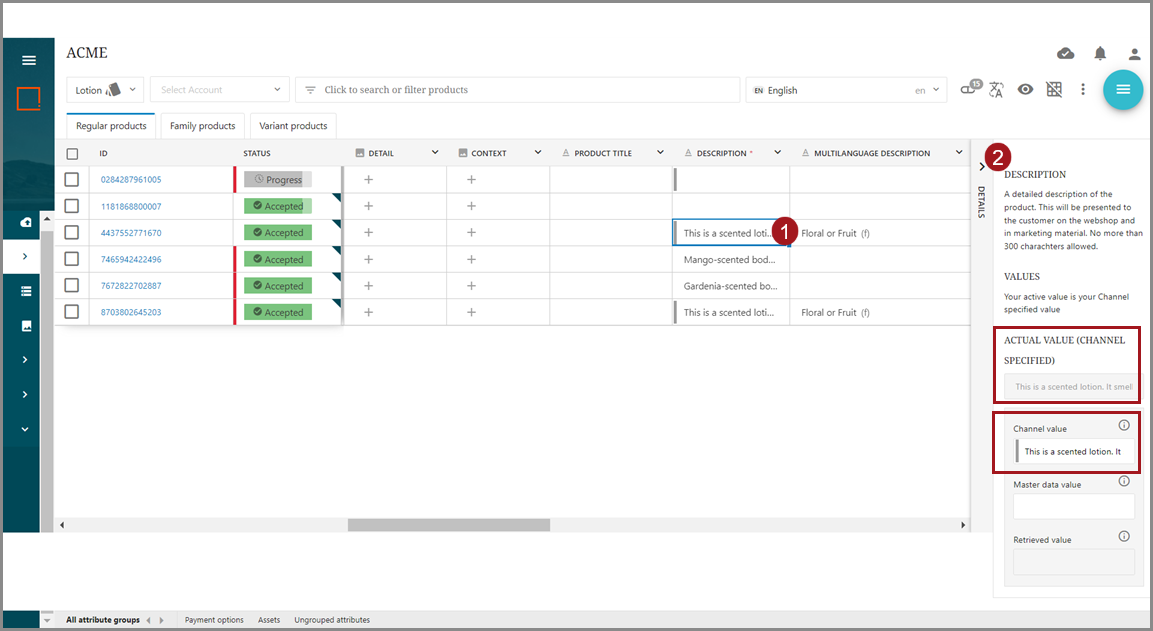
Task: Click the grid-off table view icon
Action: [x=1054, y=90]
